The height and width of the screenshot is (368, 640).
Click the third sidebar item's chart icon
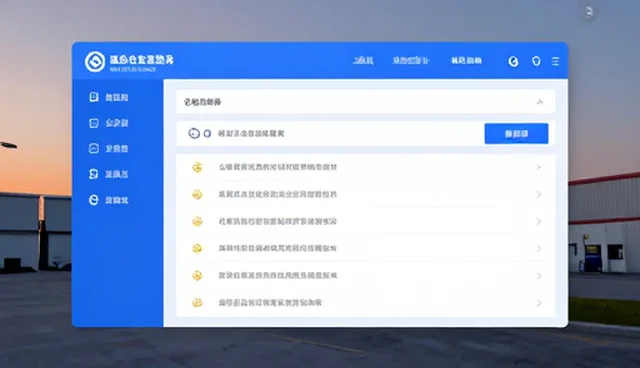pos(94,149)
